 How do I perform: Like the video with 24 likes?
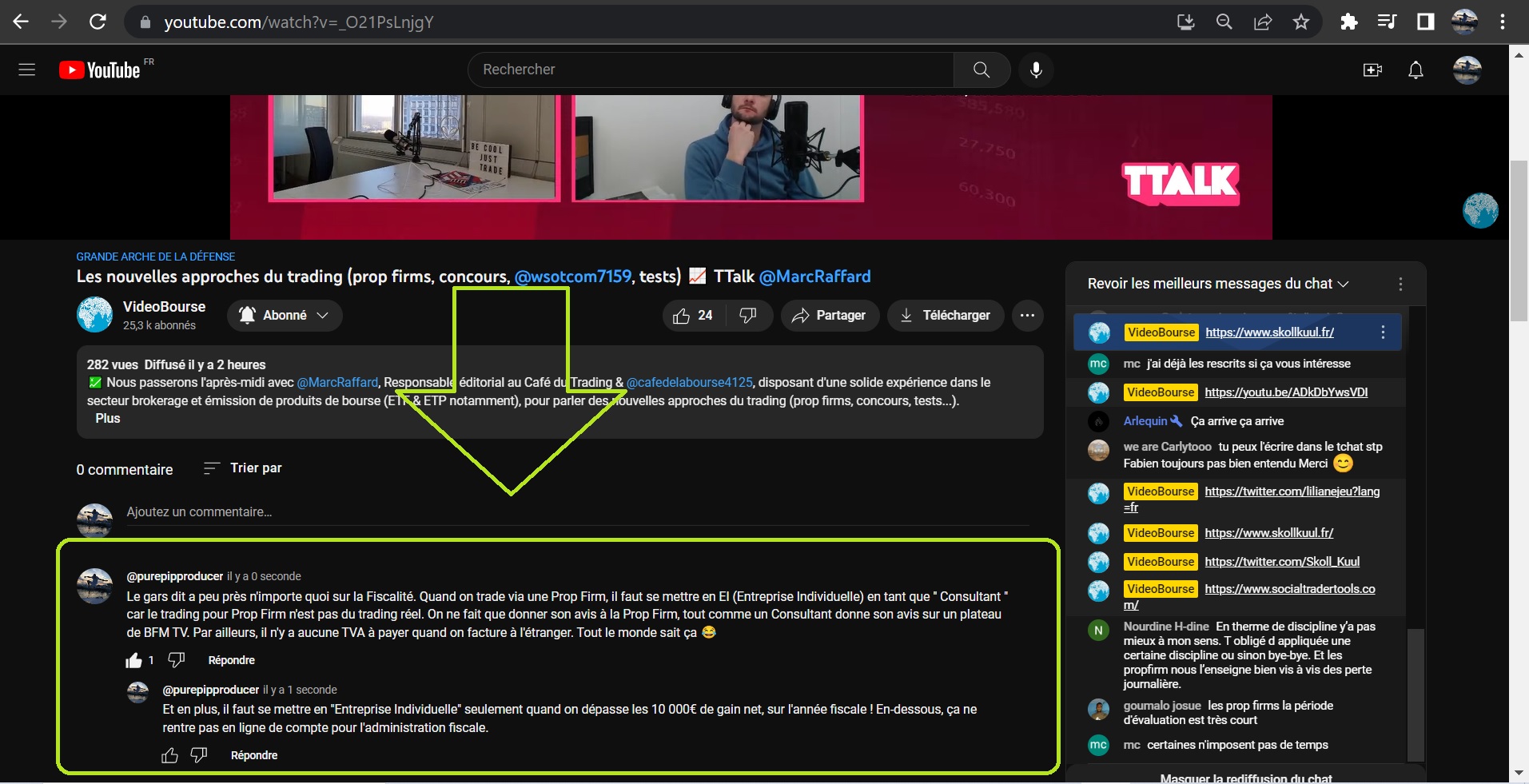point(693,315)
